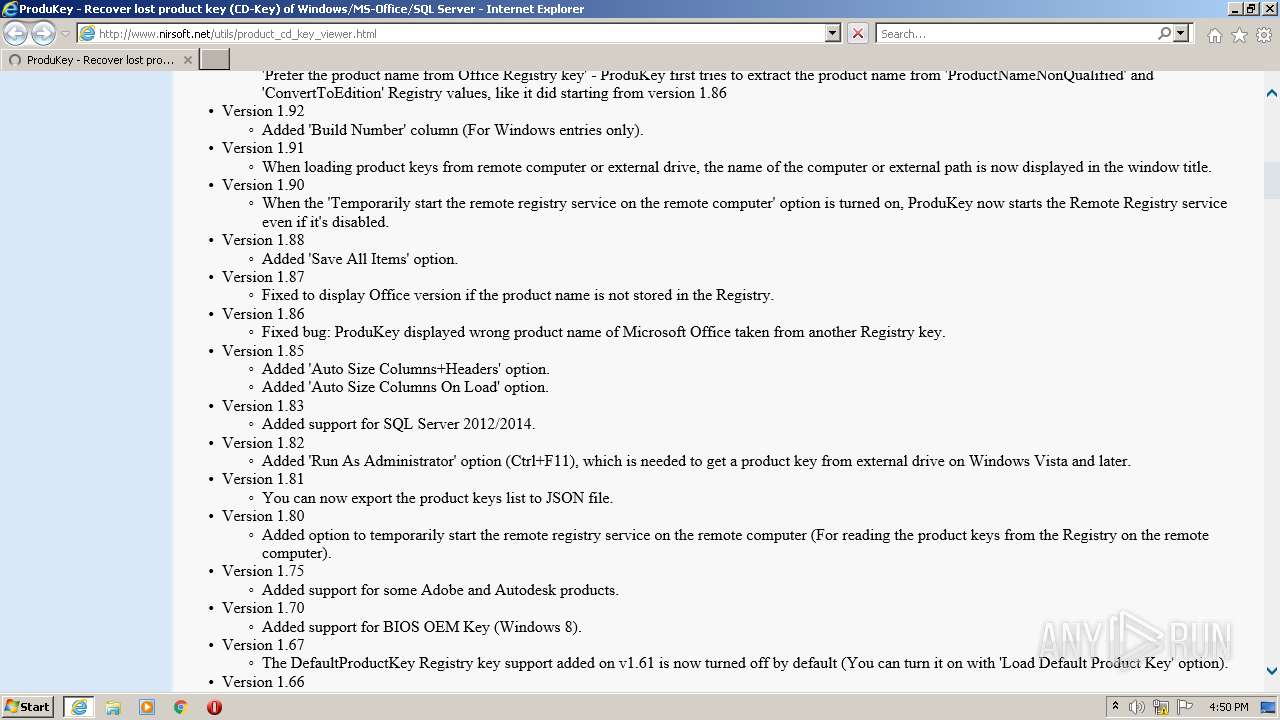Click 'Added 'Save All Items' option.' text

coord(360,259)
